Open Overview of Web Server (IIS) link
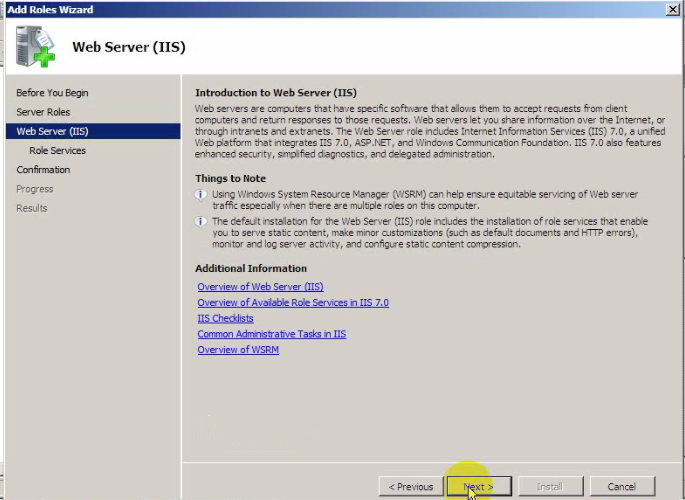 260,286
